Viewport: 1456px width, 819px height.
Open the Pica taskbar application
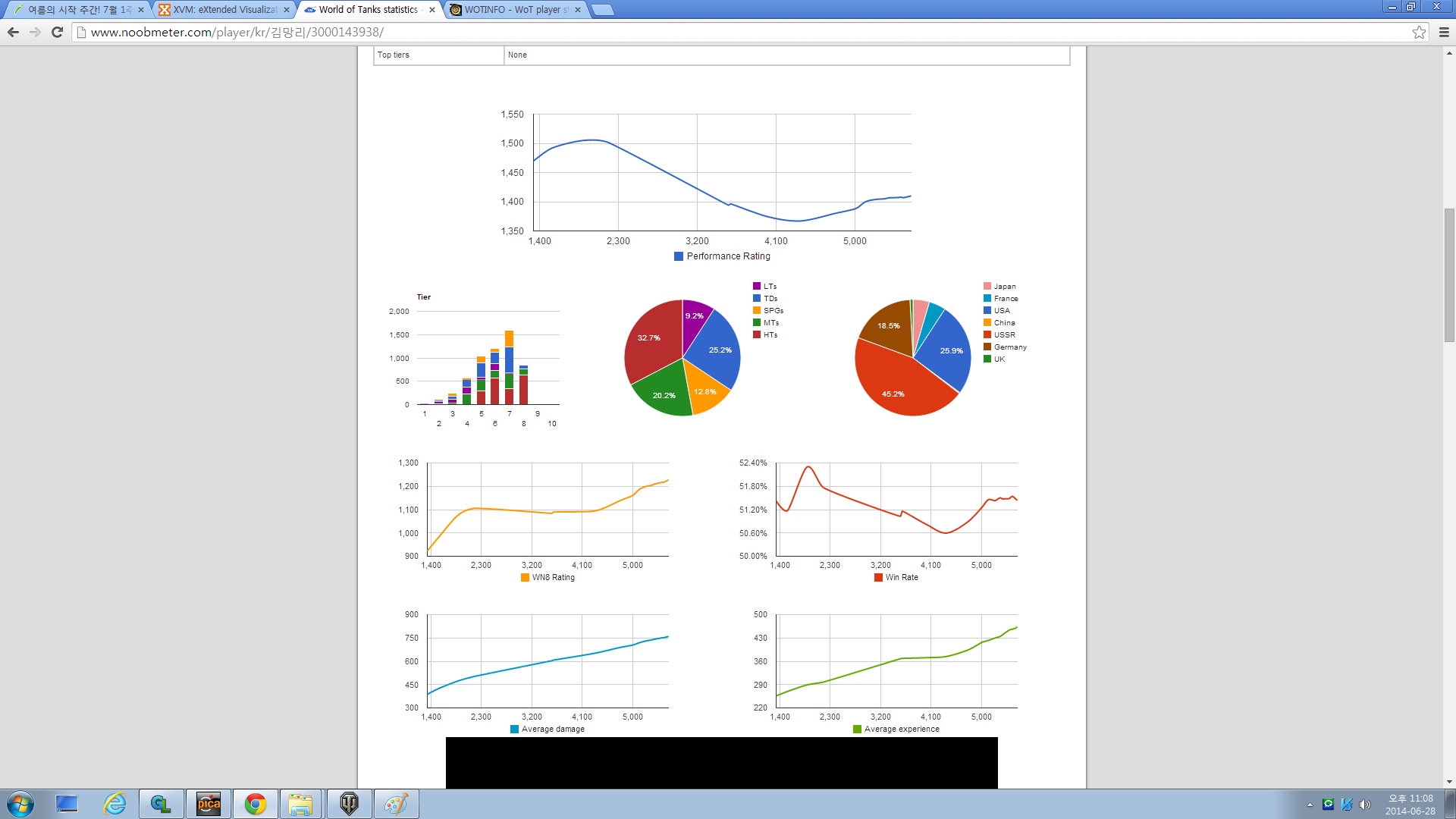click(209, 804)
